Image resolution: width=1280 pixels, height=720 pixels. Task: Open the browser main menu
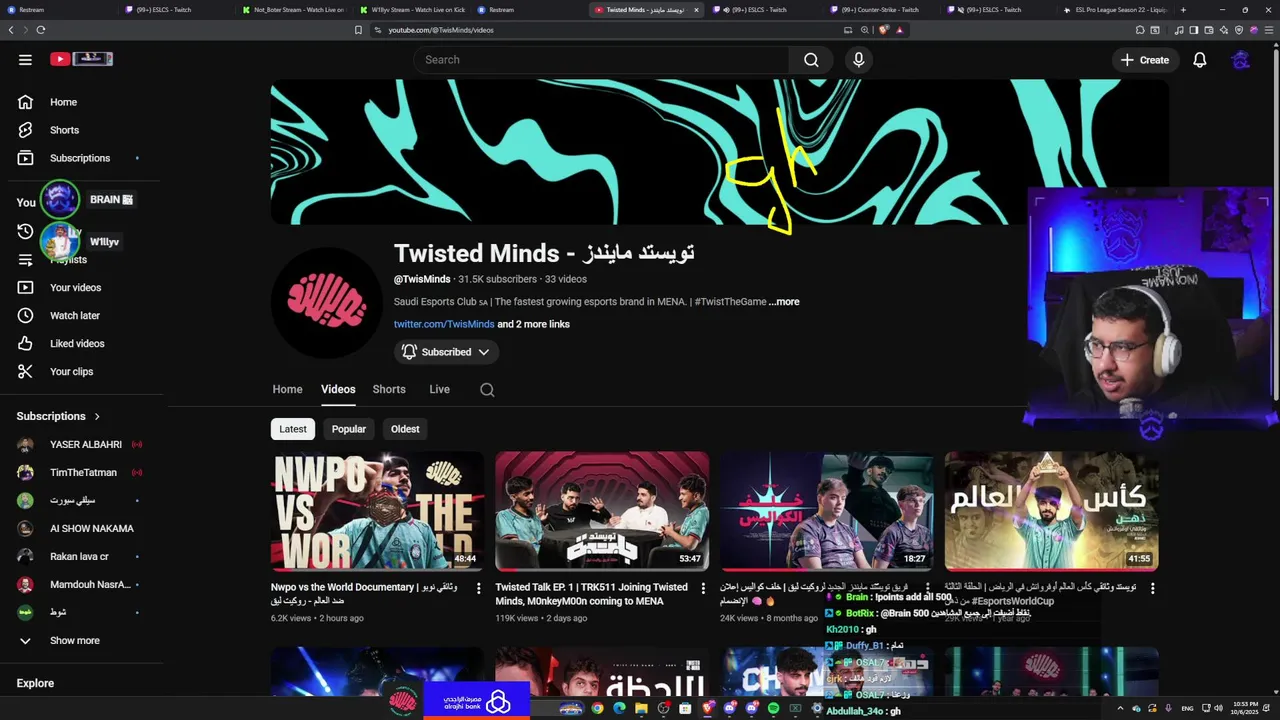point(1270,30)
